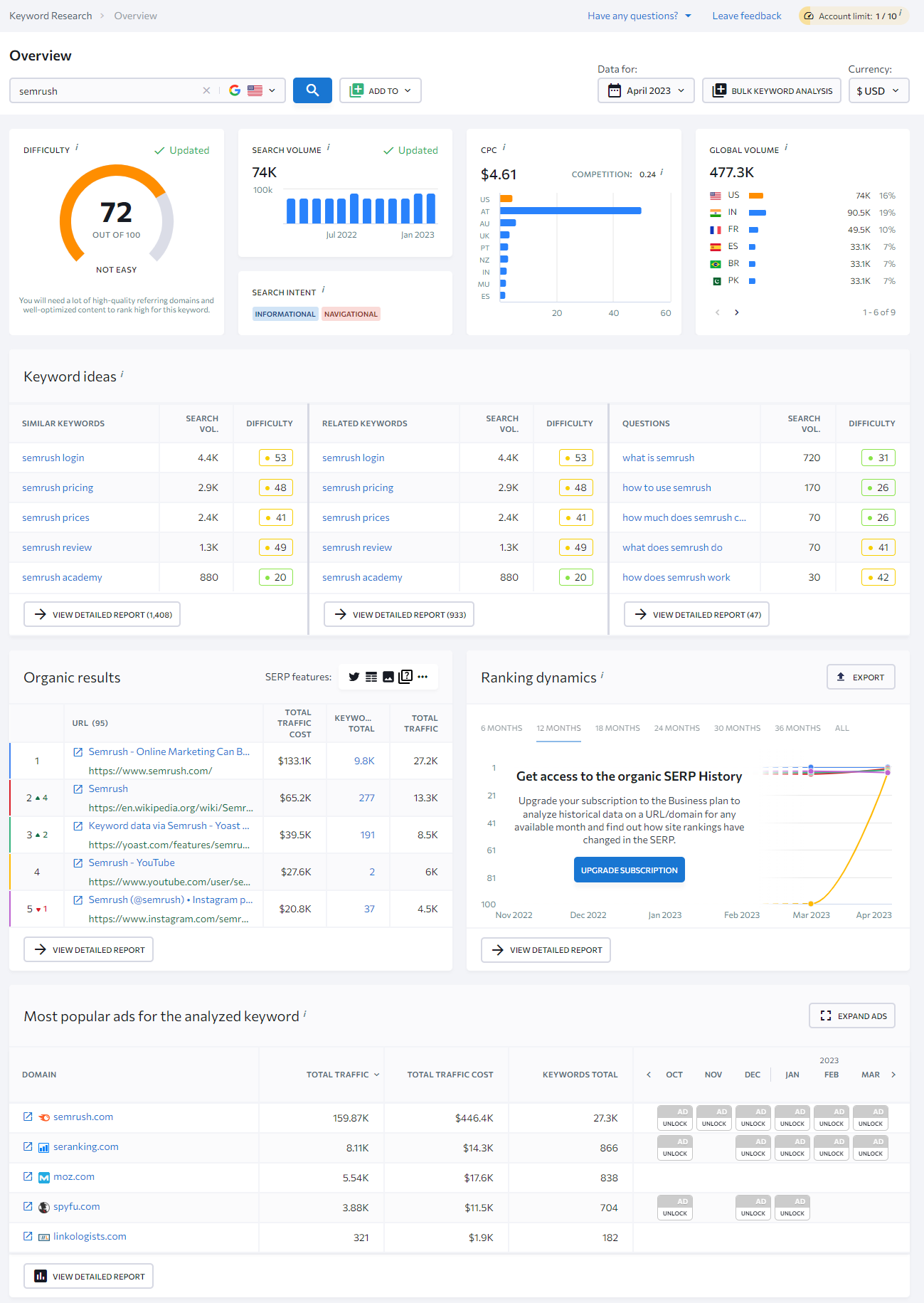
Task: Open the semrush.com external link icon in ads table
Action: 28,1117
